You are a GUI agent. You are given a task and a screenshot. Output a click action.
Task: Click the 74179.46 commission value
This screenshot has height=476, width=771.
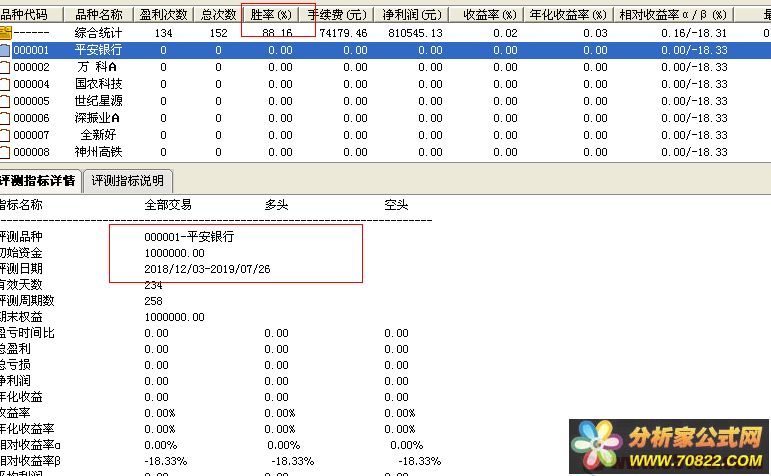[343, 33]
